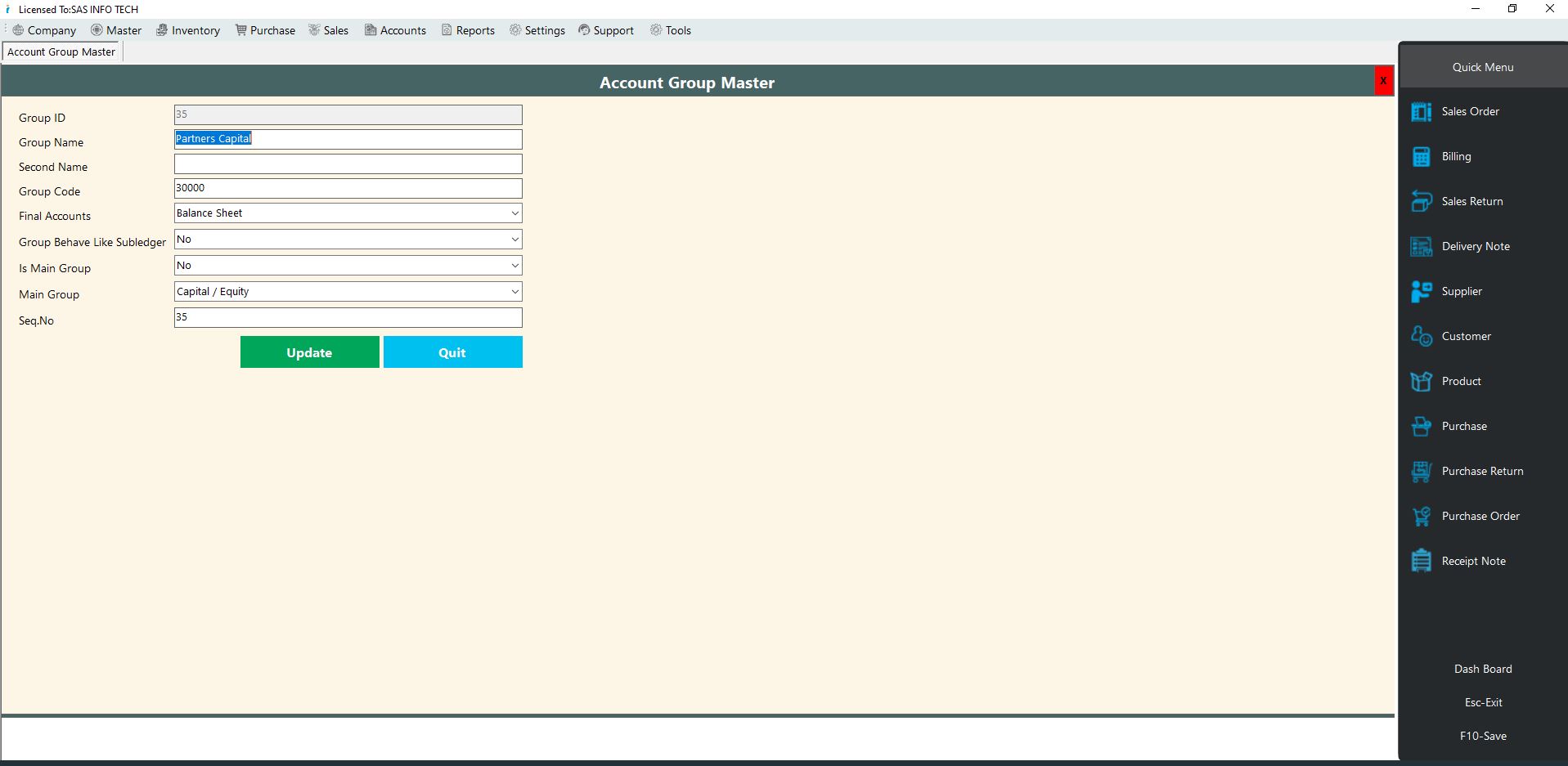Image resolution: width=1568 pixels, height=766 pixels.
Task: Select the Account Group Master tab
Action: pos(61,52)
